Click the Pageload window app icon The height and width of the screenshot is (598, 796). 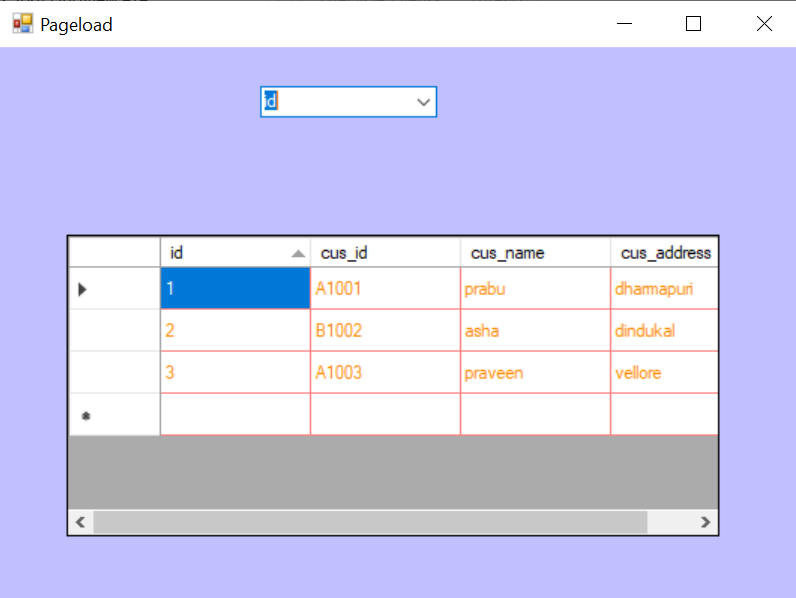pyautogui.click(x=22, y=24)
